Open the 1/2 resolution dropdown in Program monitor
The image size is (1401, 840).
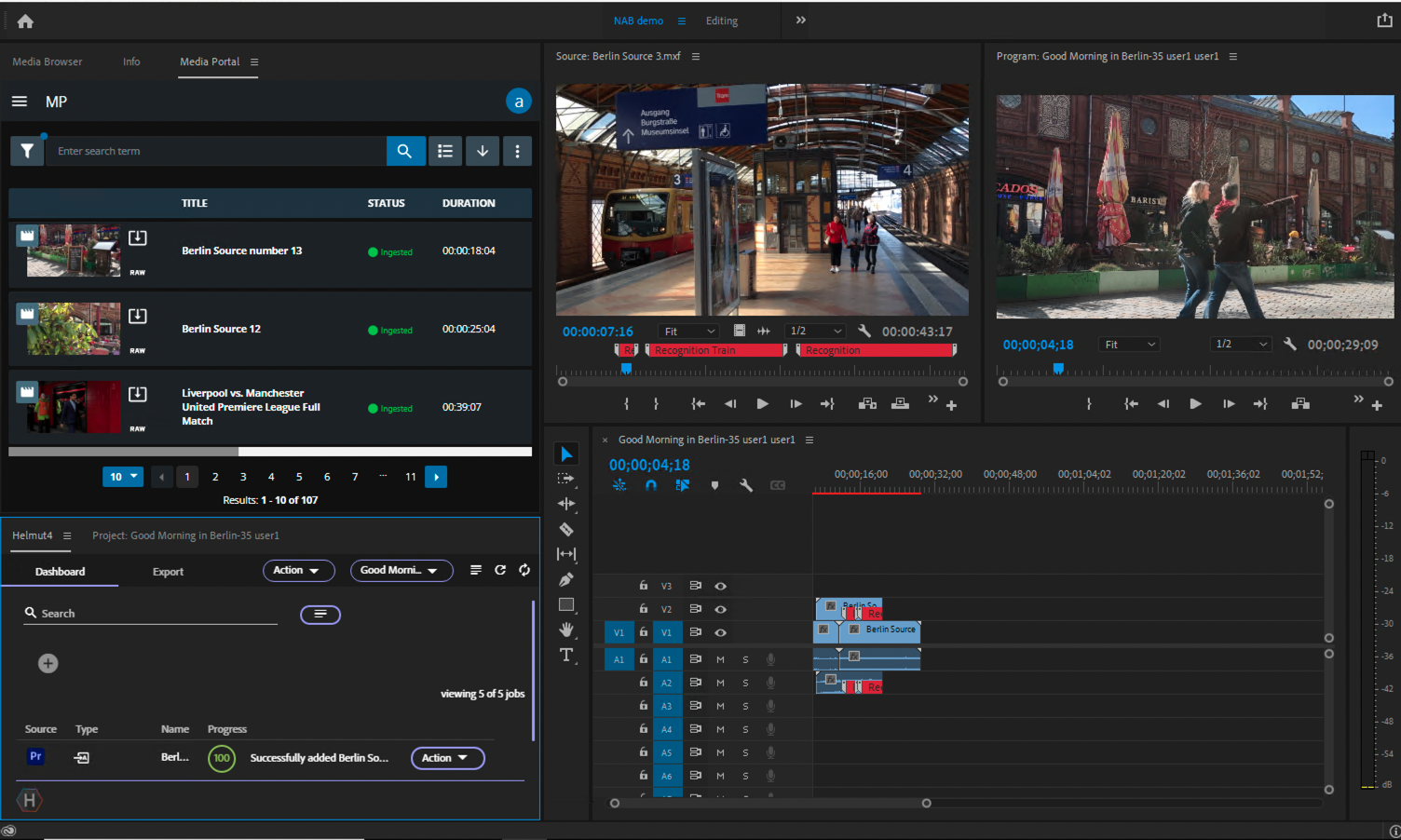(1241, 345)
